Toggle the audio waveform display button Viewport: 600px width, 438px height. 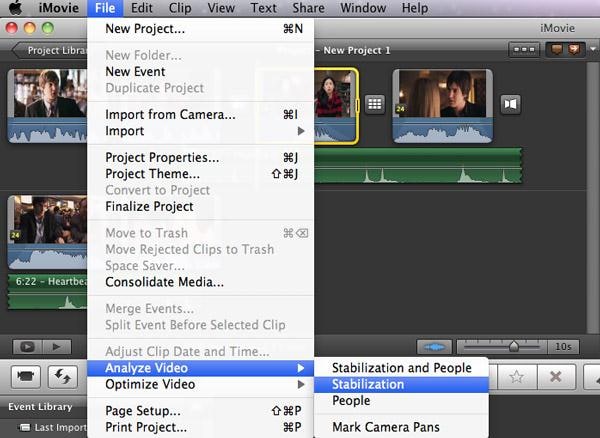click(x=434, y=346)
